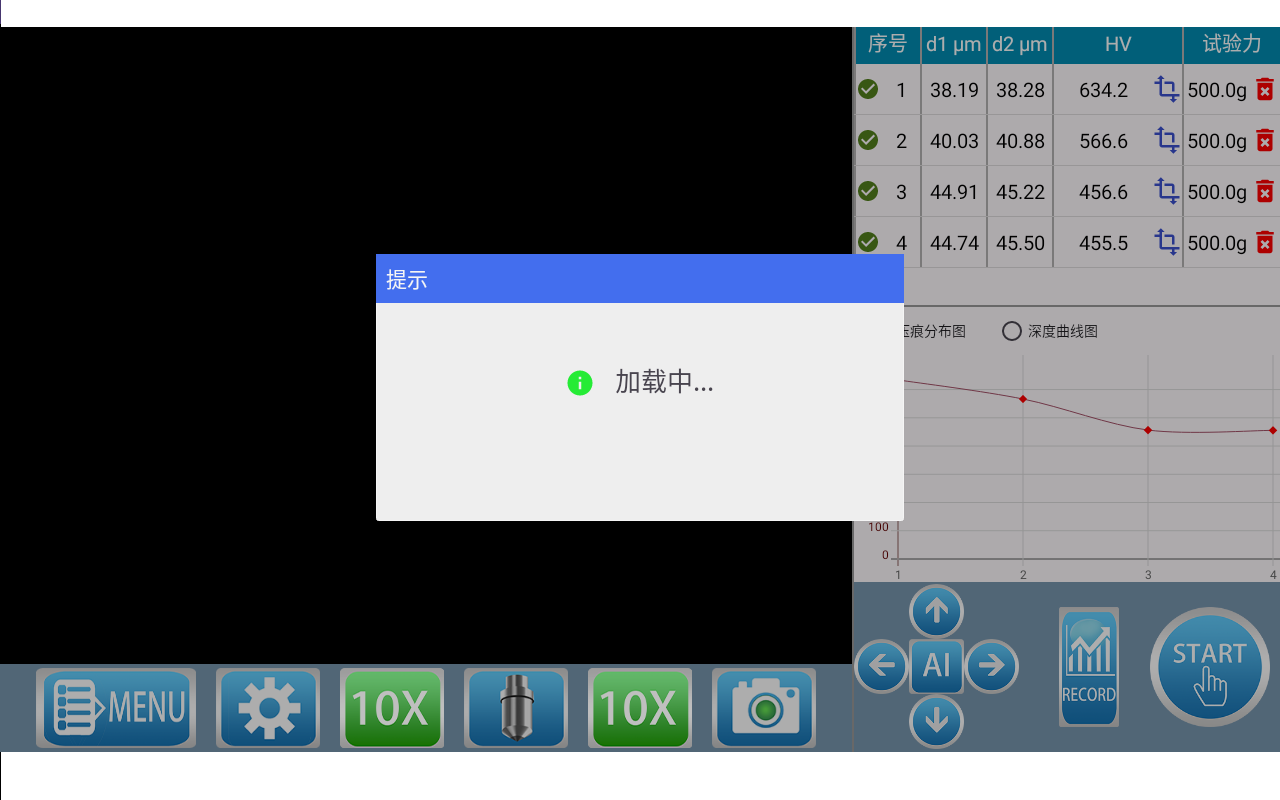The height and width of the screenshot is (800, 1280).
Task: Select the d1 value 44.74
Action: (x=954, y=243)
